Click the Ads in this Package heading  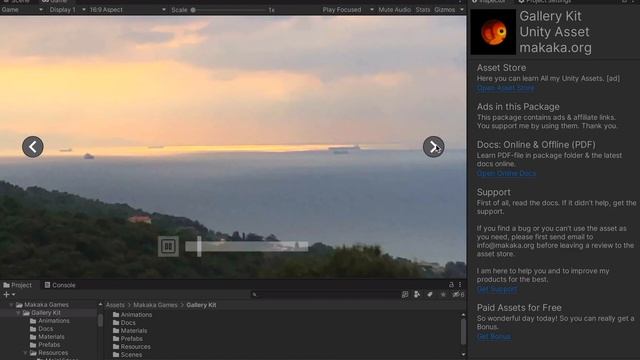(518, 107)
